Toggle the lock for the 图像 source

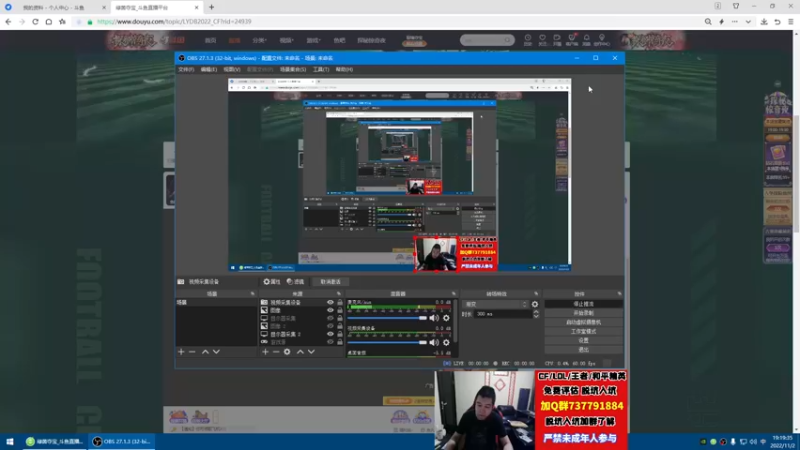(x=340, y=310)
